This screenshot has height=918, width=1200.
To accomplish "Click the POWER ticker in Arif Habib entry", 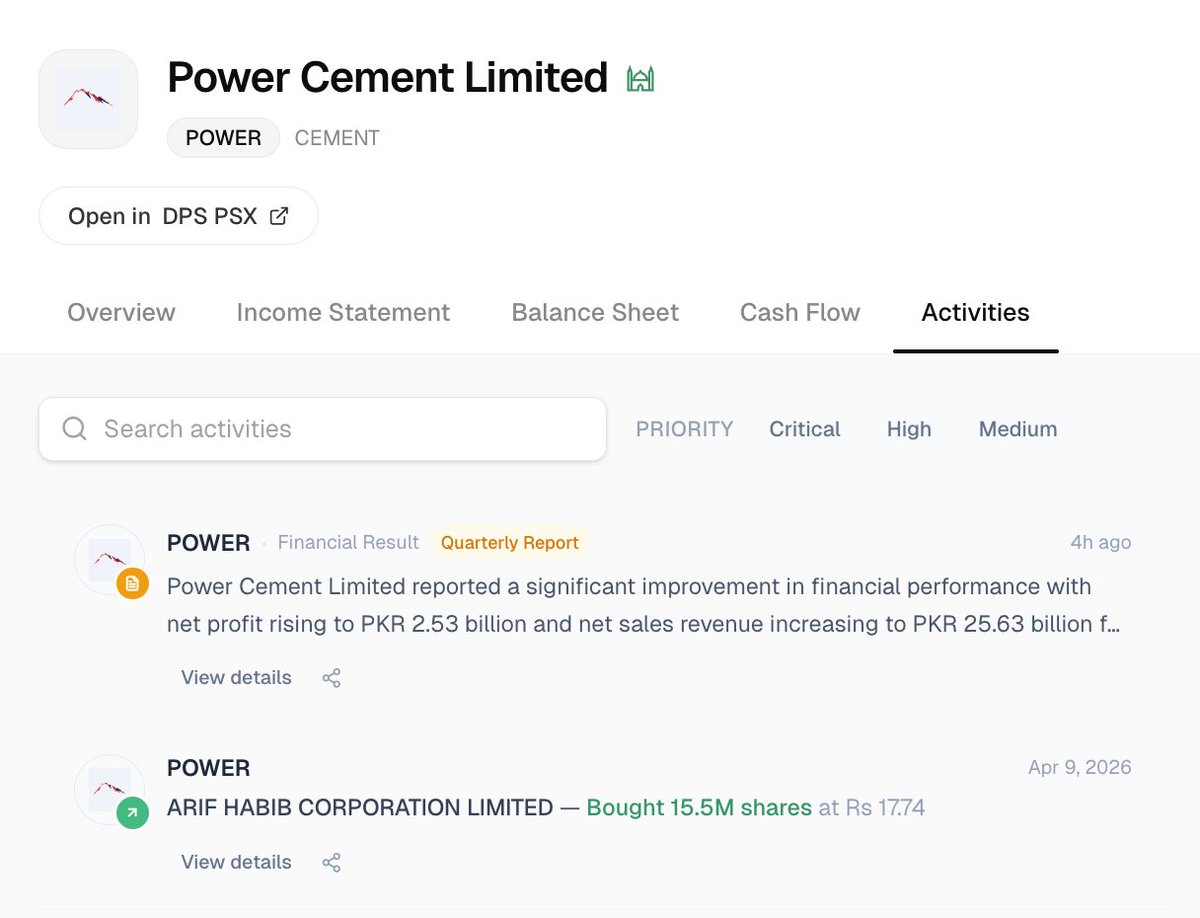I will coord(208,768).
